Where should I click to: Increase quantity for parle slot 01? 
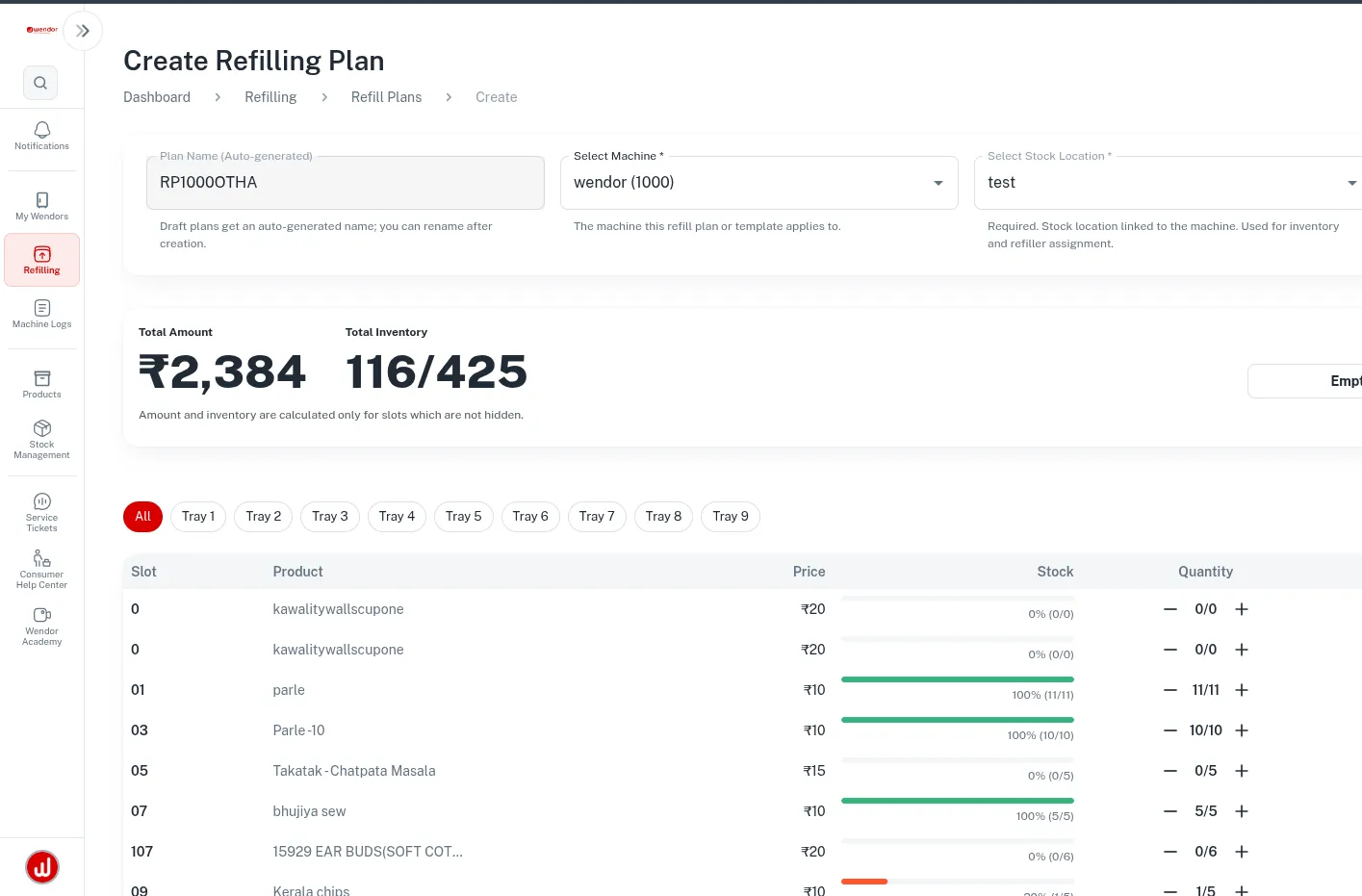tap(1242, 690)
